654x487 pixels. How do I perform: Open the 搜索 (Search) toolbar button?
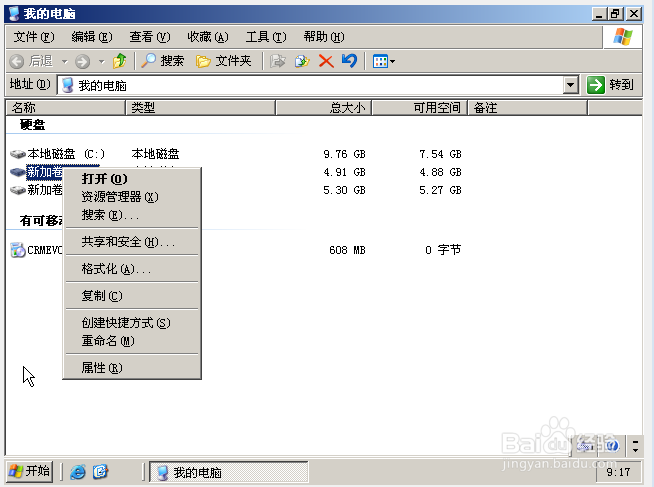click(163, 61)
